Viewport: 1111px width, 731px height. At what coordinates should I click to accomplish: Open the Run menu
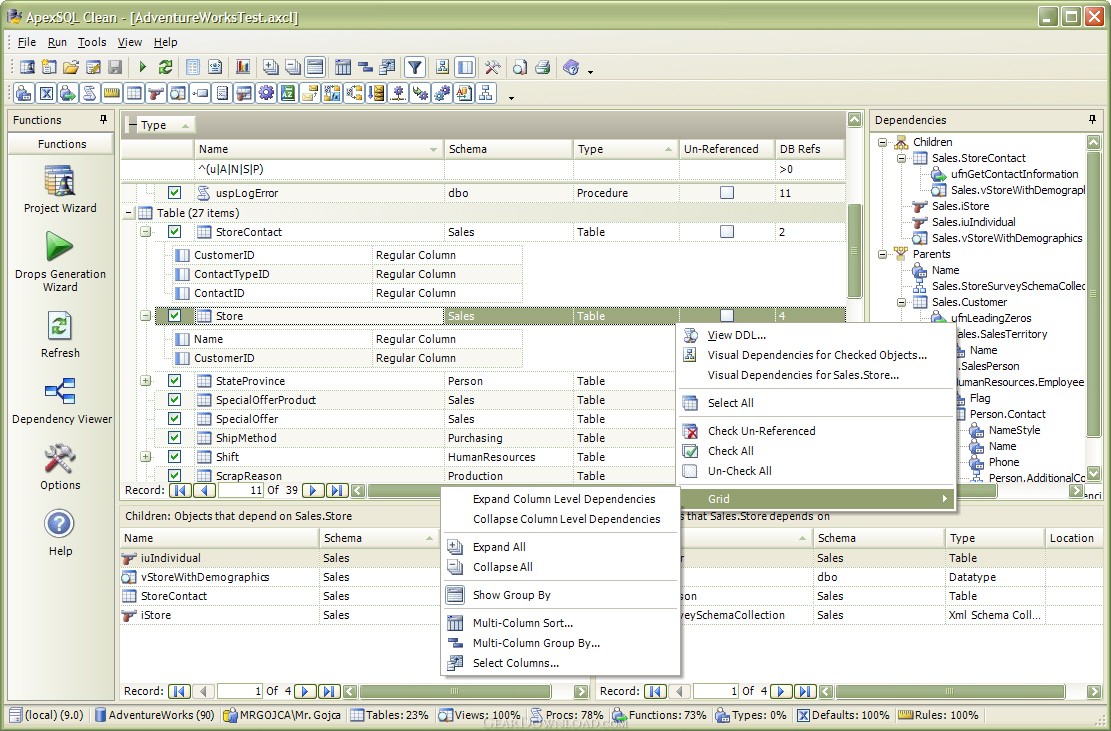coord(57,42)
